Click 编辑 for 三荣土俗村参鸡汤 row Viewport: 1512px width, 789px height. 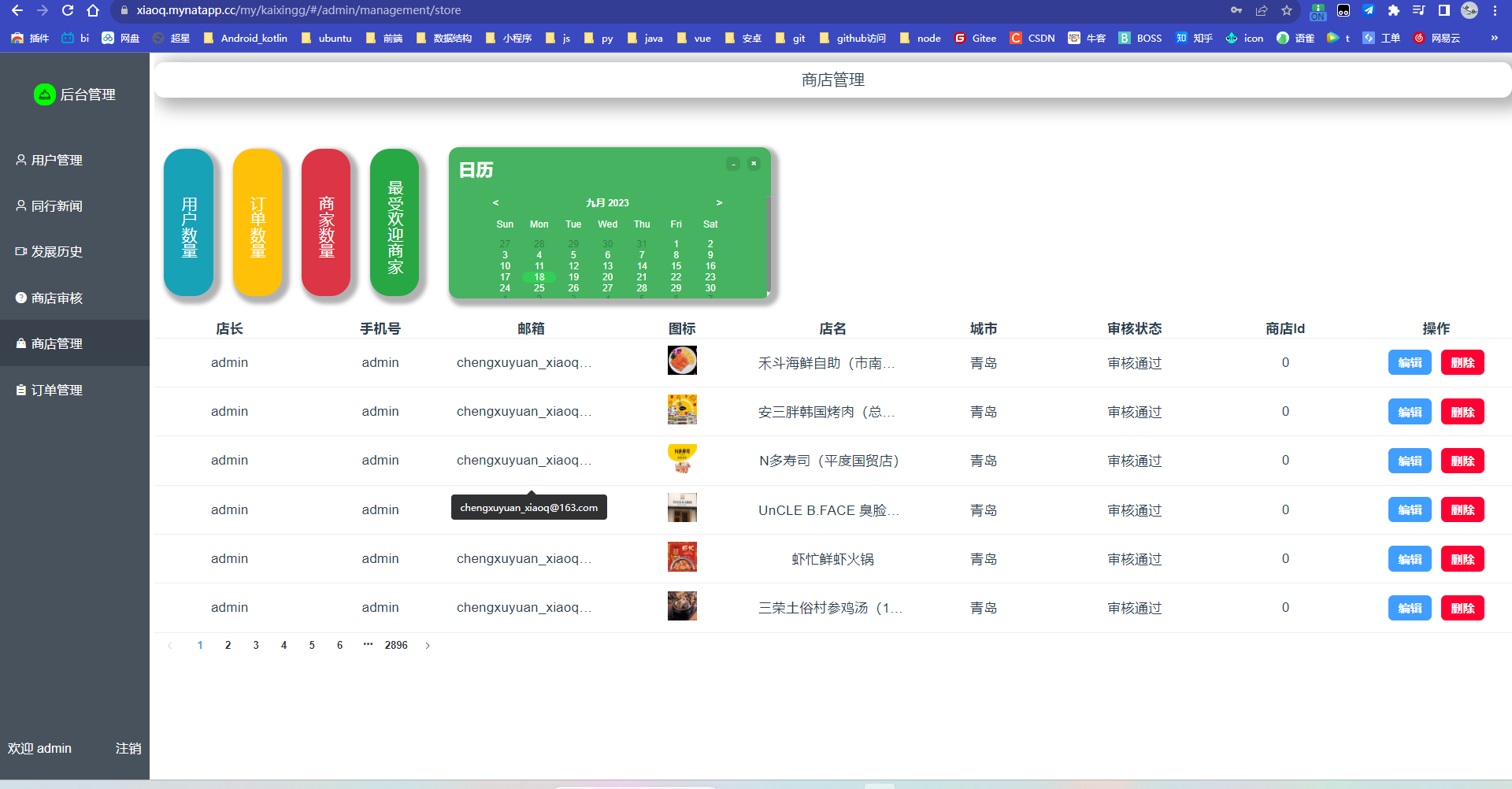tap(1410, 608)
